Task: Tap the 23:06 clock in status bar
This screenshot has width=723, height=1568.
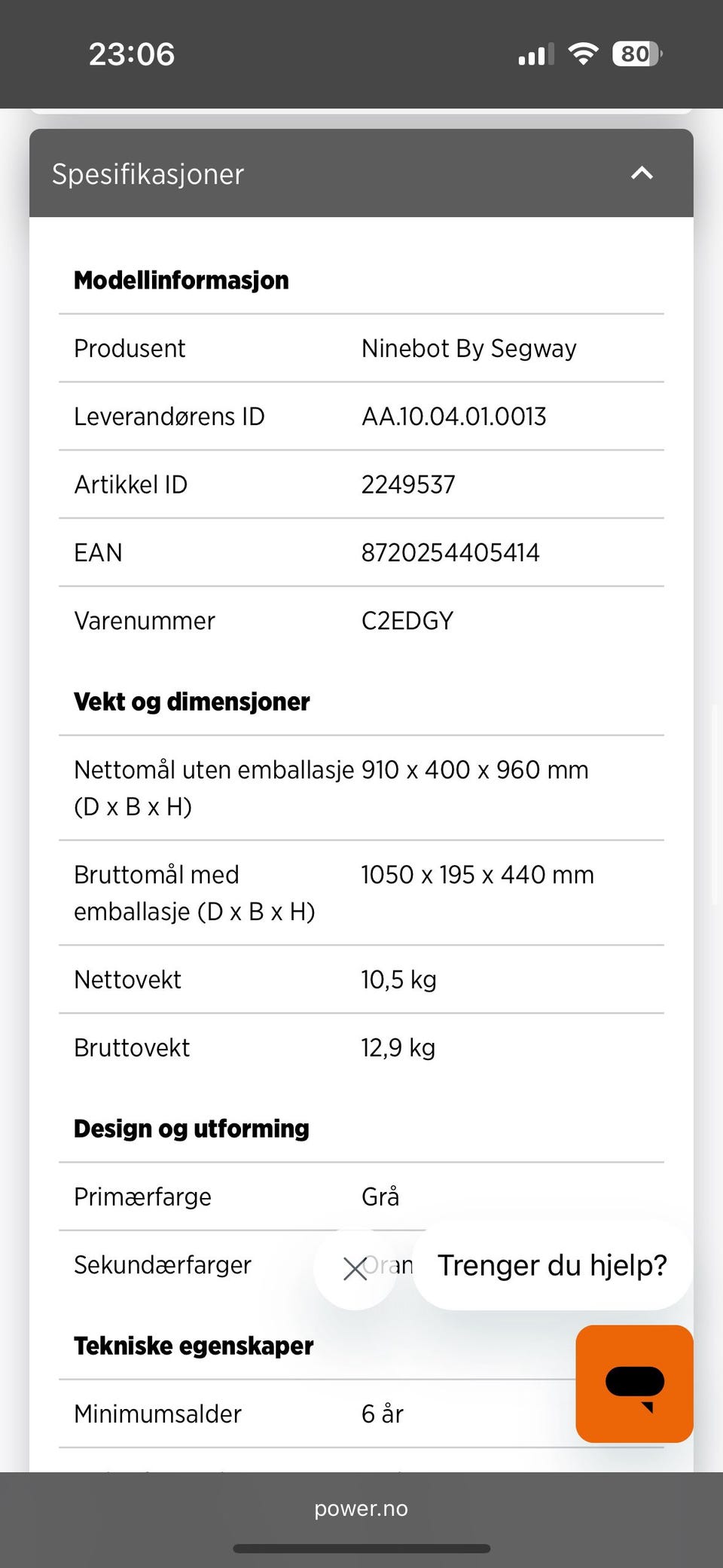Action: coord(132,54)
